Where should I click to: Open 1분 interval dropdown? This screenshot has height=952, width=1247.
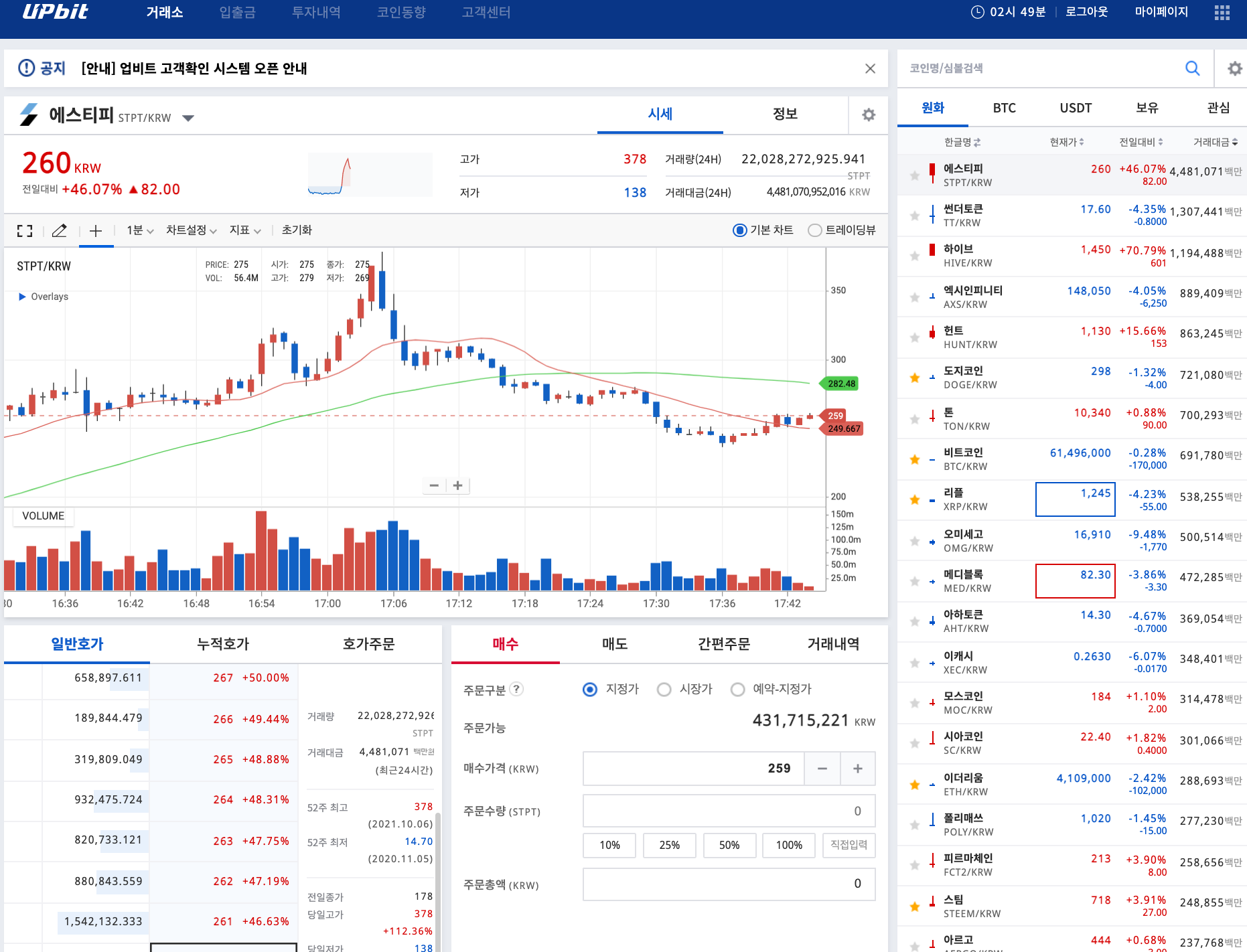pos(140,230)
